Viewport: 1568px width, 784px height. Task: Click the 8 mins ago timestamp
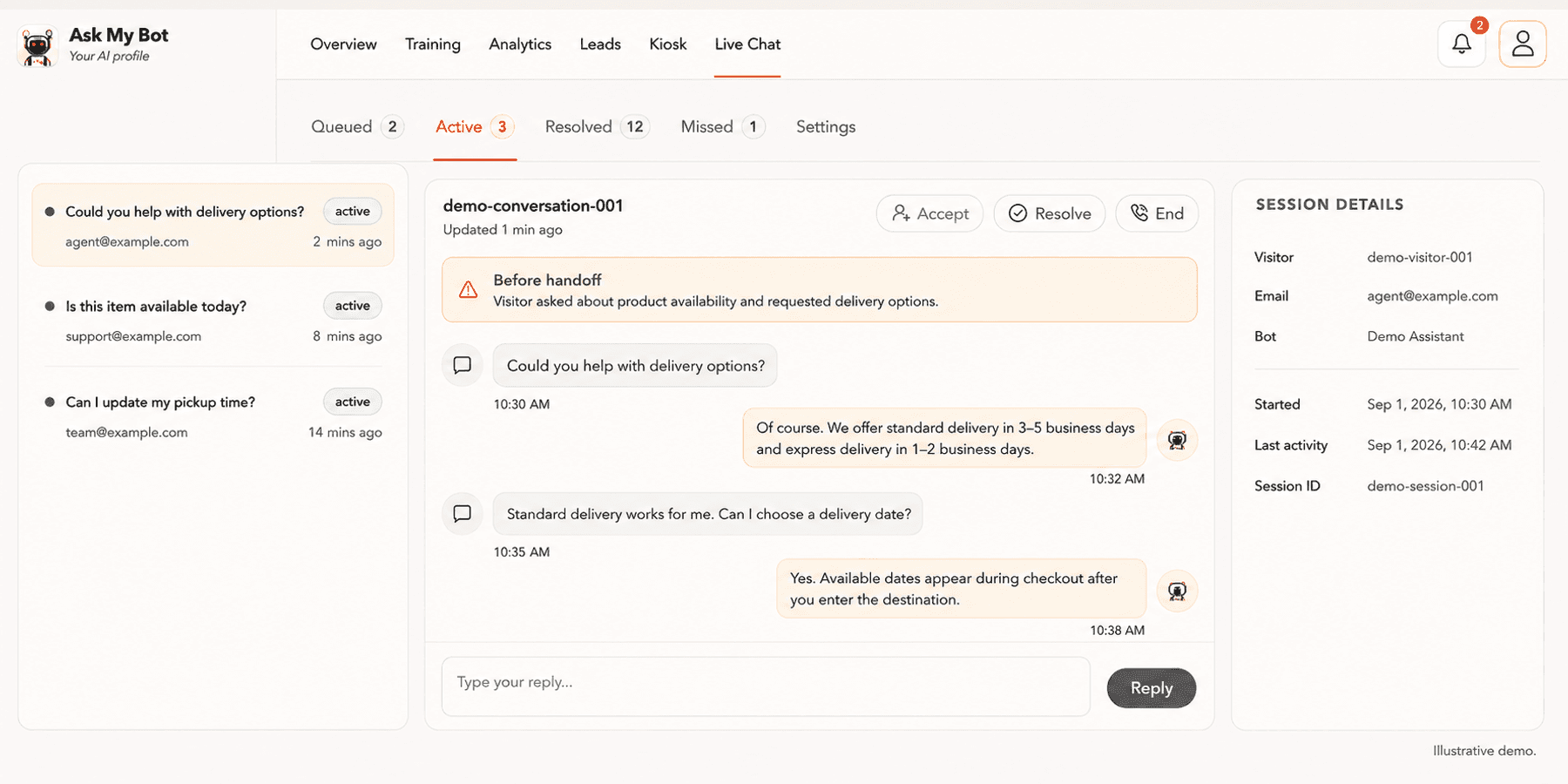(x=348, y=336)
